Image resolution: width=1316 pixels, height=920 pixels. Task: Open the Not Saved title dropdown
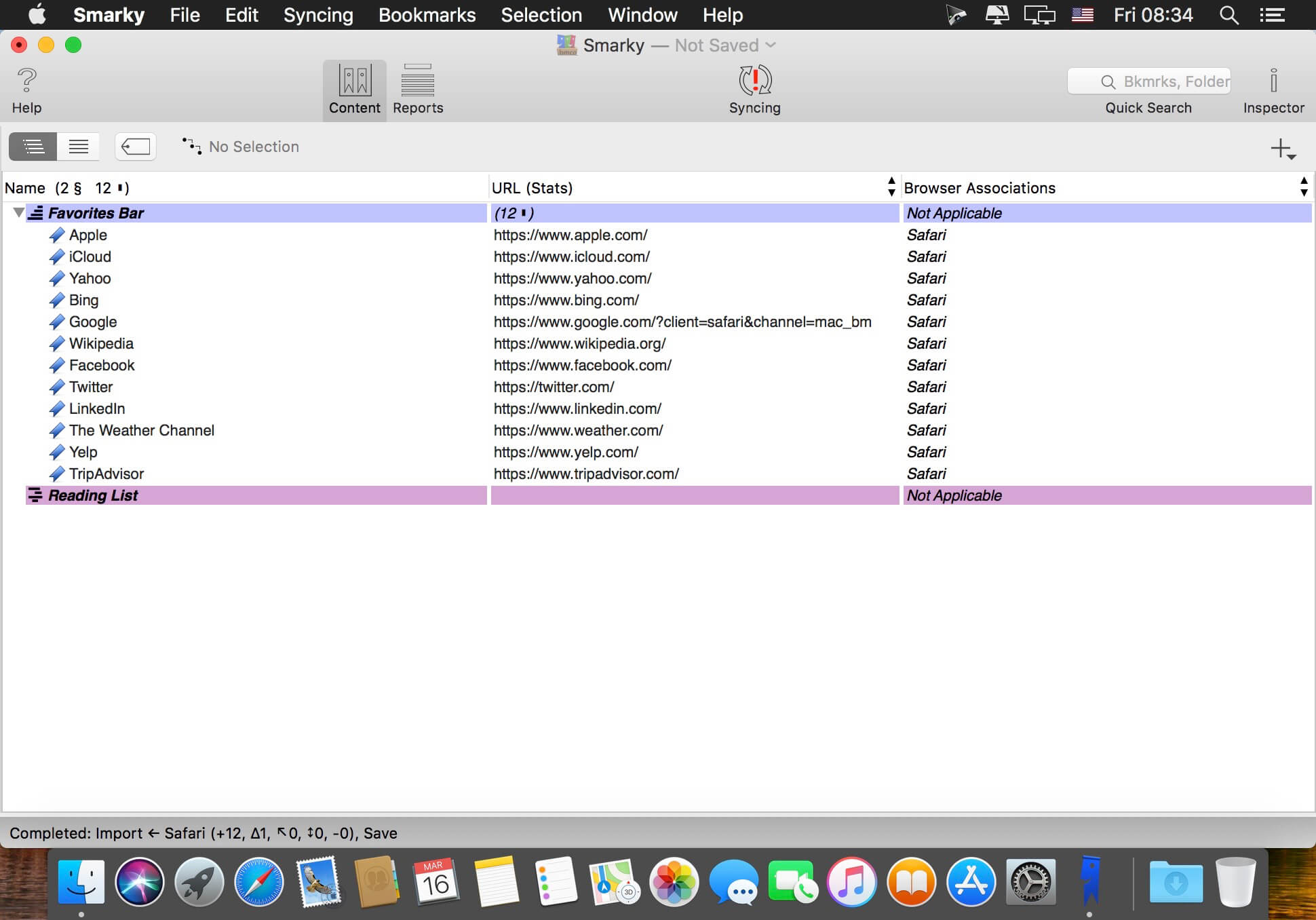(771, 45)
